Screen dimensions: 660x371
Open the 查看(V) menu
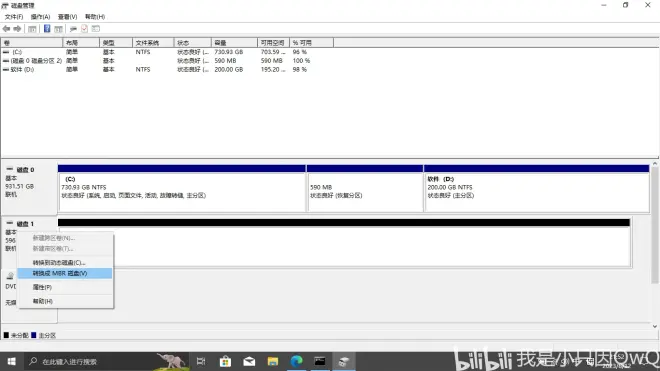(x=67, y=16)
